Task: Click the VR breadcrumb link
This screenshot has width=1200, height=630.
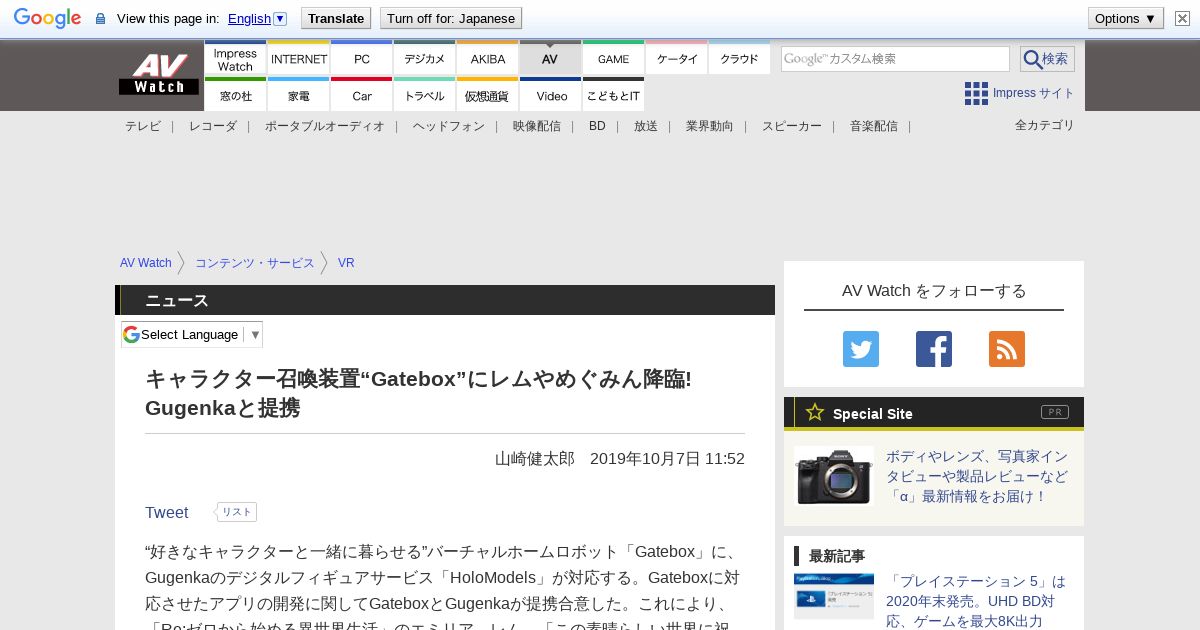Action: [346, 263]
